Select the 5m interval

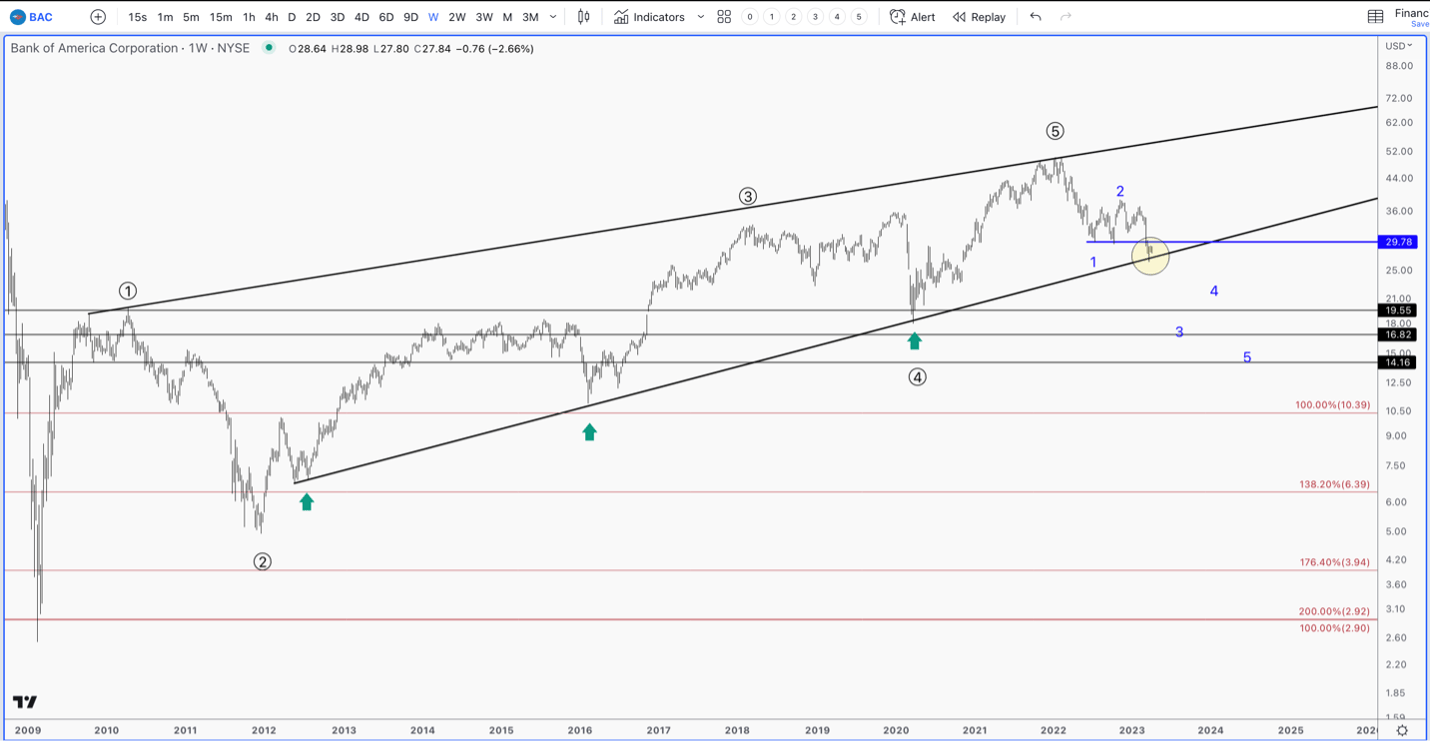coord(191,17)
